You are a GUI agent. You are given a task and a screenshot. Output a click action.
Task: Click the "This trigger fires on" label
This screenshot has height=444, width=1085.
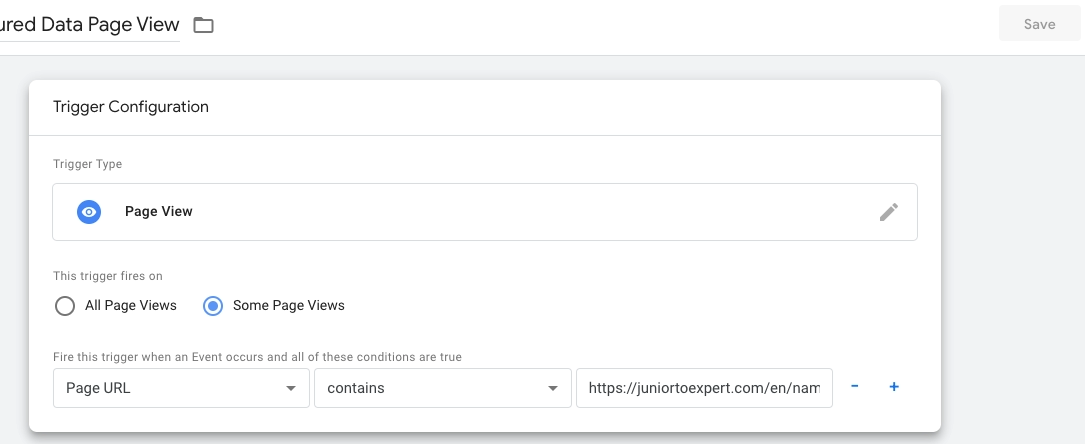click(106, 275)
